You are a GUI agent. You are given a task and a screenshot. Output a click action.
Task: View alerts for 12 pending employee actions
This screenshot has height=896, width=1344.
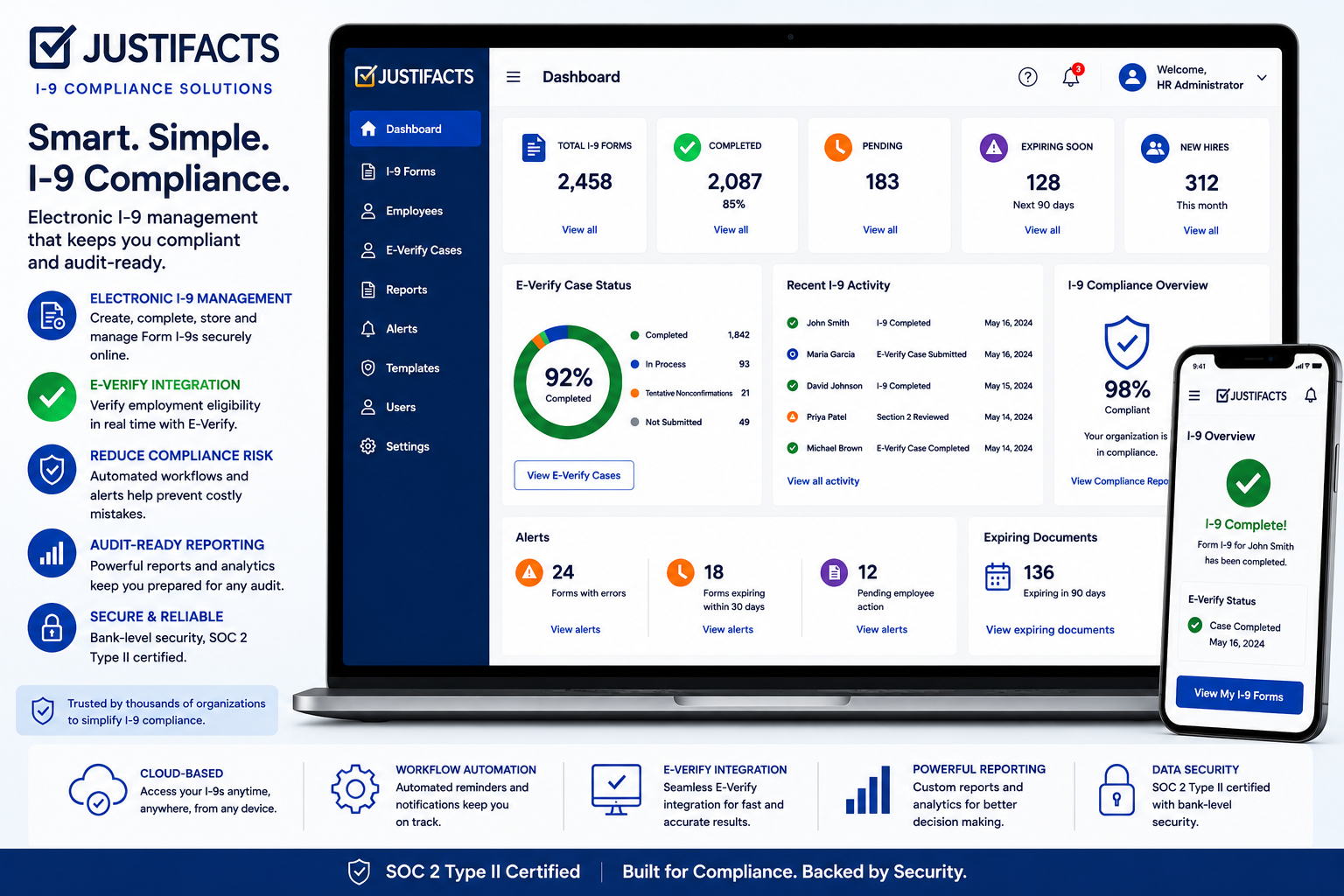point(881,630)
